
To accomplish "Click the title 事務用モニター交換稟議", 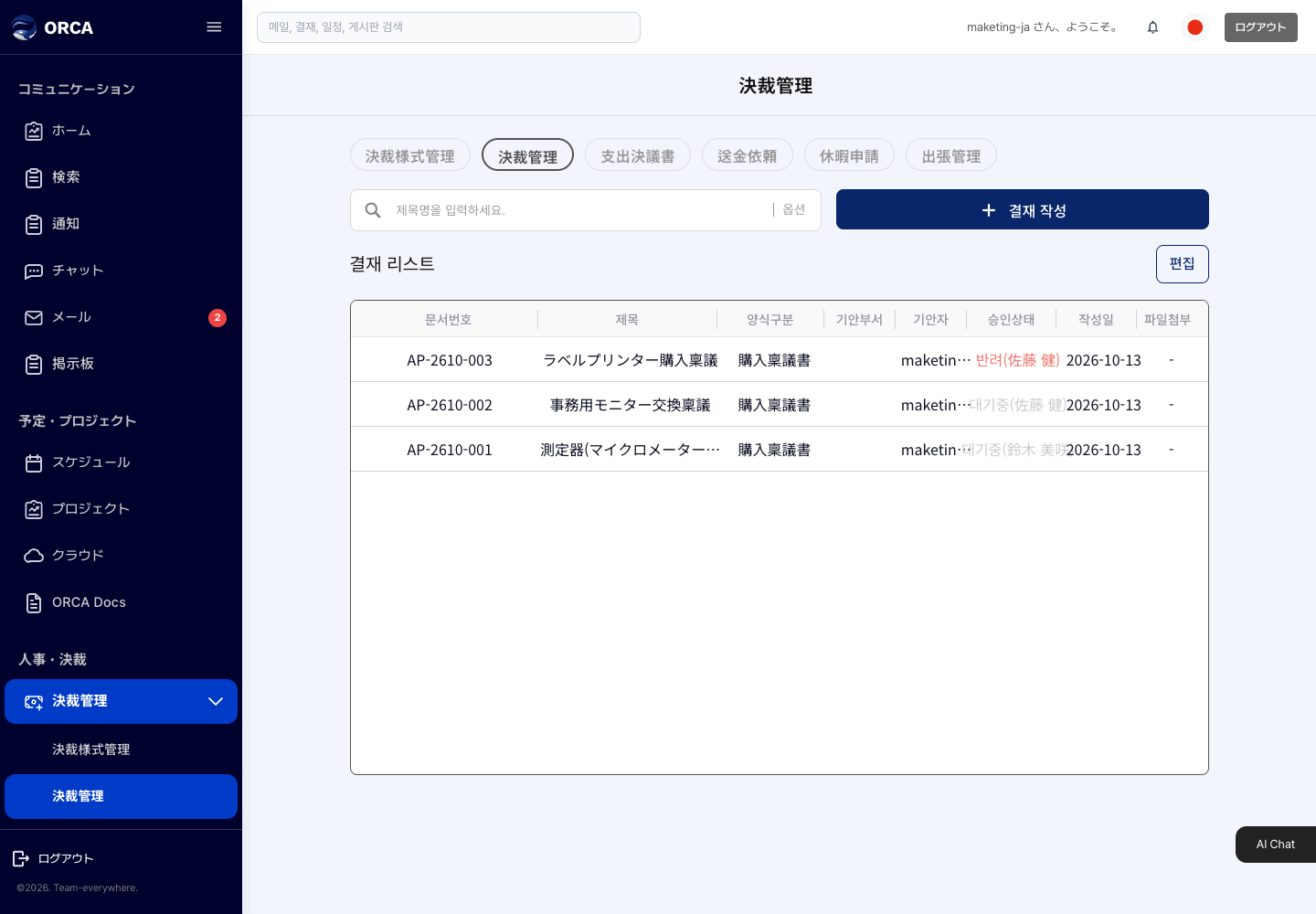I will point(631,405).
